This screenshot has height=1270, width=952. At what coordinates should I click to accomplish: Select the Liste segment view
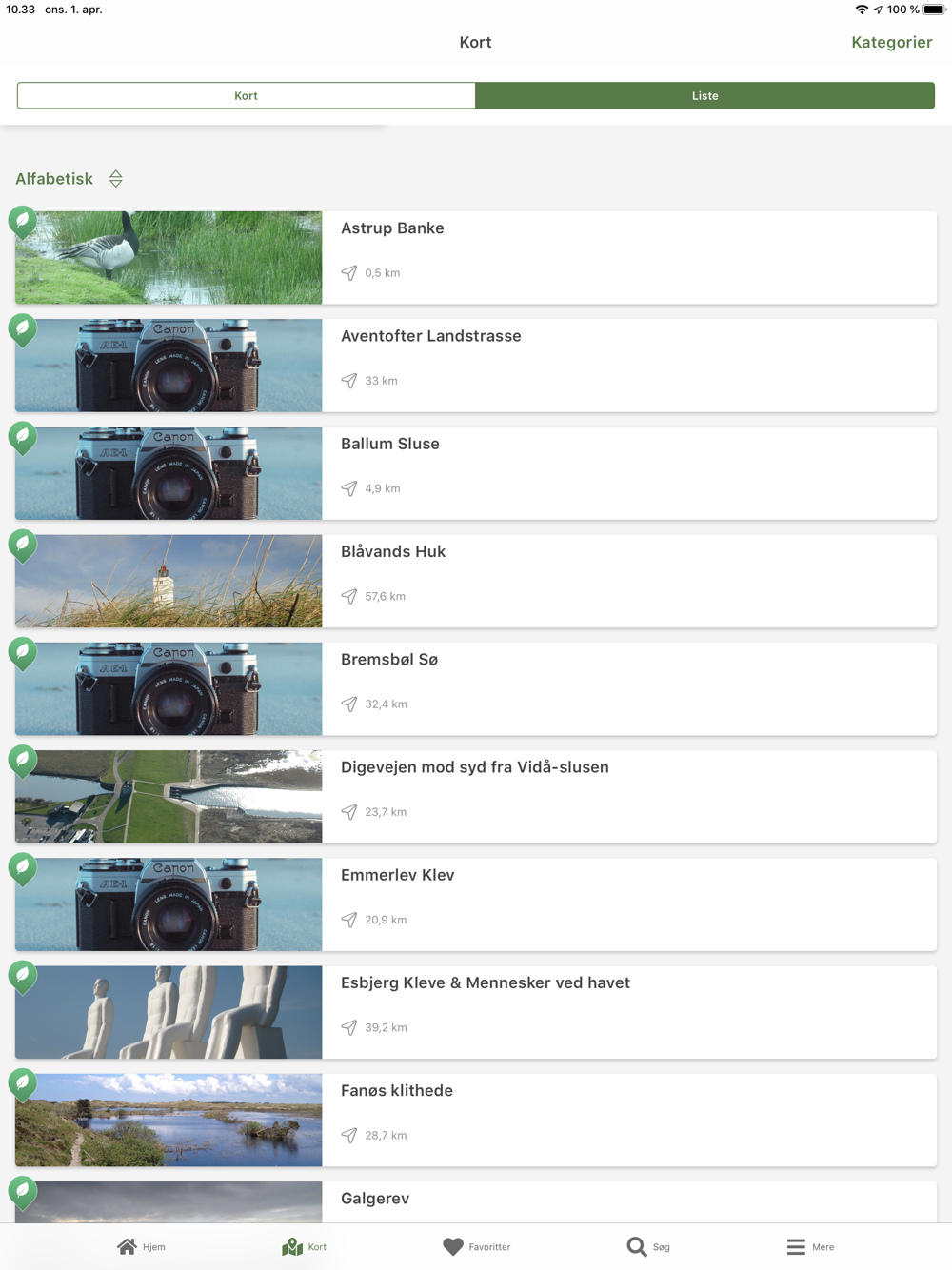705,95
